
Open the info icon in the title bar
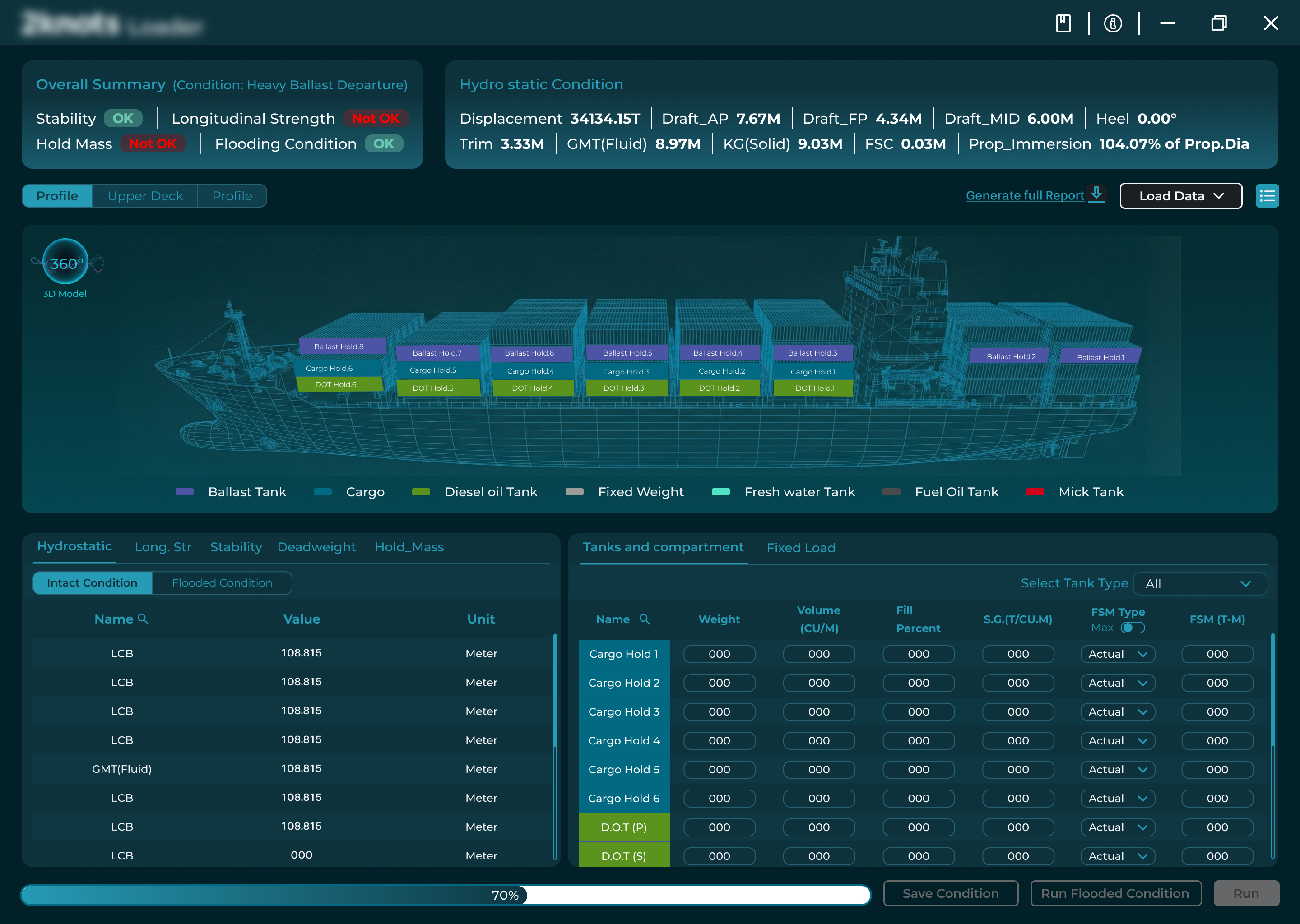[x=1113, y=23]
